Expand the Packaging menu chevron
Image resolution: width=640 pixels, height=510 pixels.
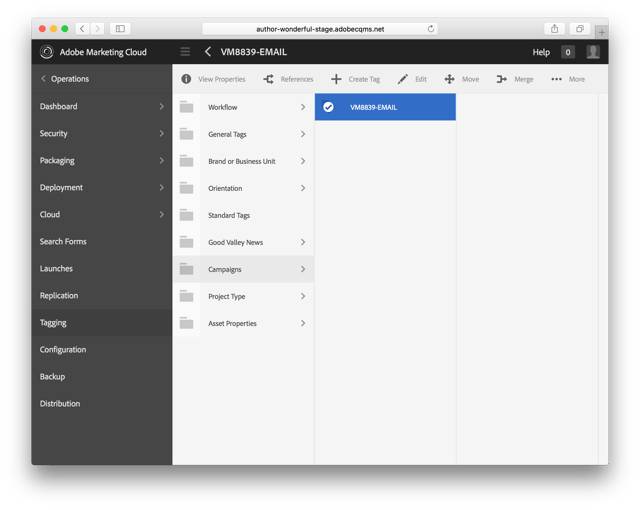tap(162, 160)
